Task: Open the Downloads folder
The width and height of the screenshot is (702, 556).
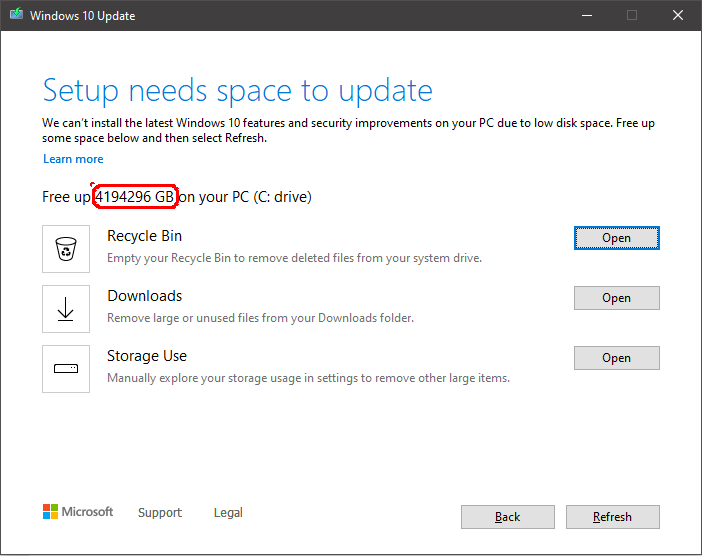Action: [616, 298]
